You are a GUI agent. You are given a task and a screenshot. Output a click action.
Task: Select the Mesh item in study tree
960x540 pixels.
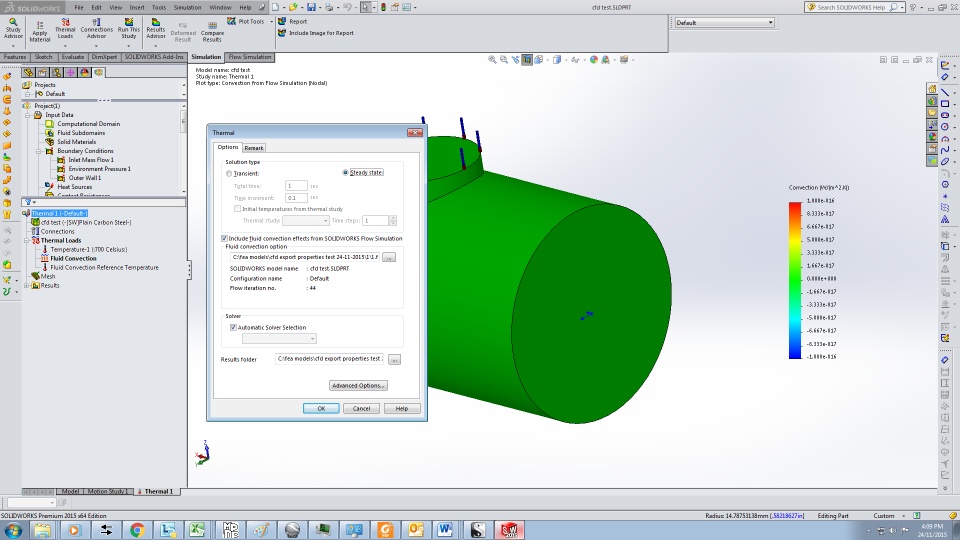click(x=45, y=276)
